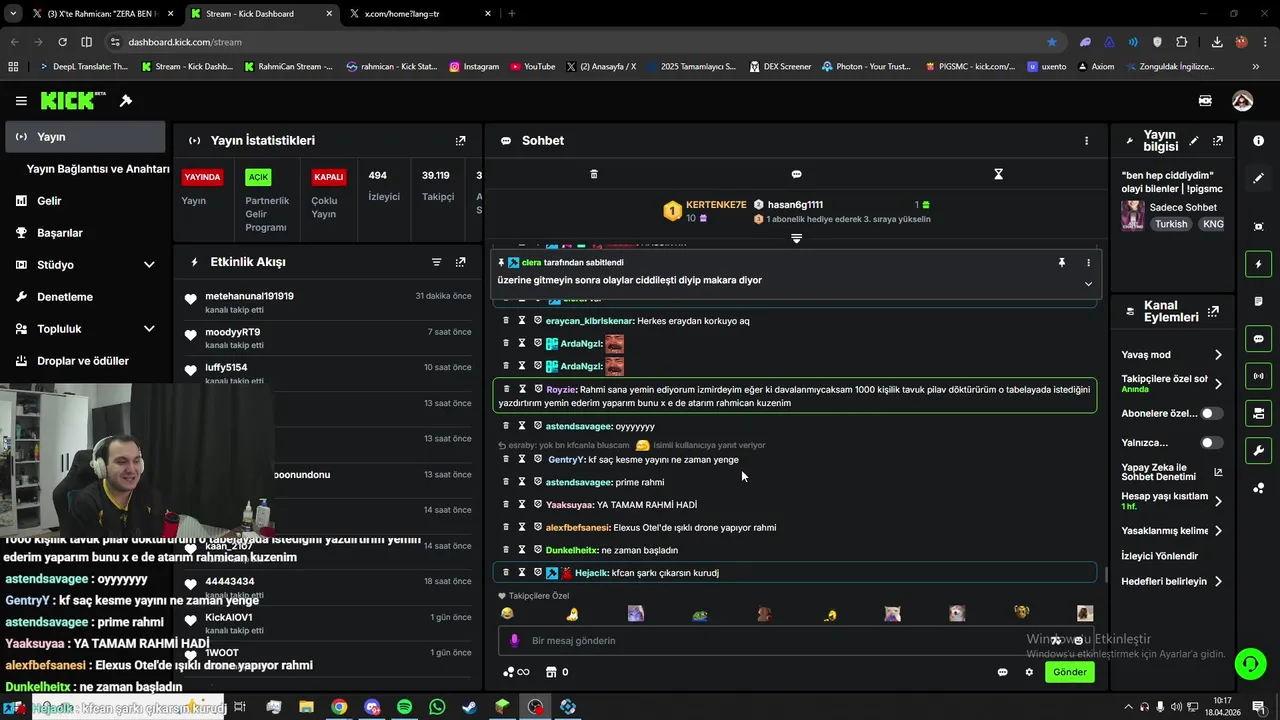This screenshot has width=1280, height=720.
Task: Toggle the Abonelere özel switch
Action: pos(1211,413)
